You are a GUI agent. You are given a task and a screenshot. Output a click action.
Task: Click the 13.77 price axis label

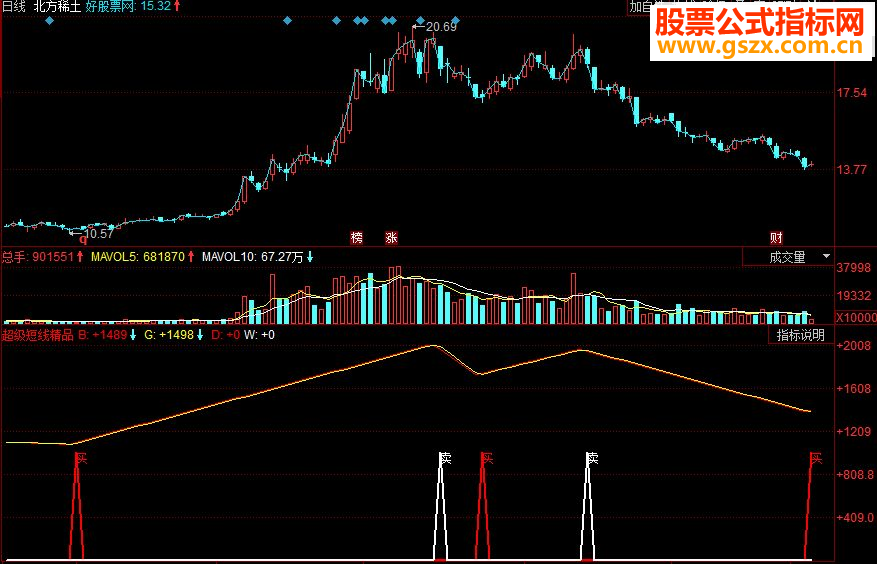[852, 170]
